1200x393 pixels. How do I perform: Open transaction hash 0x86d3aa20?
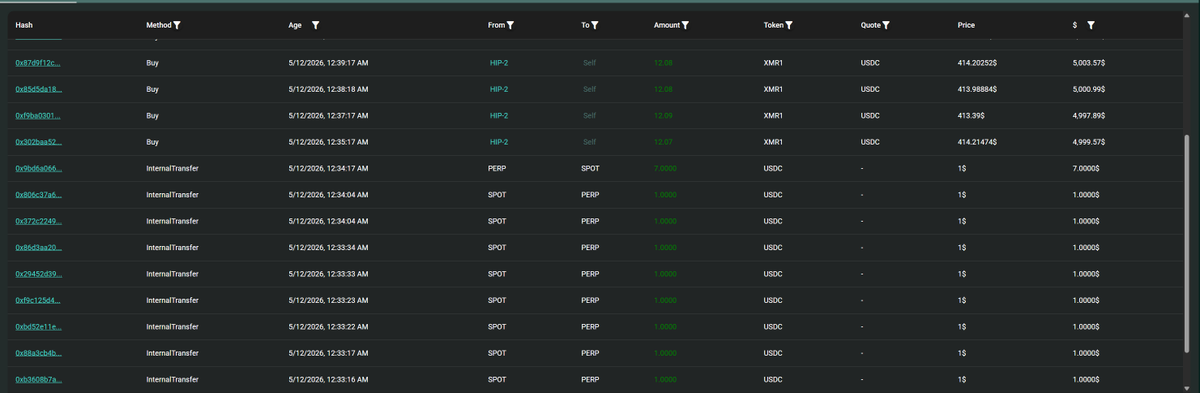click(x=38, y=247)
